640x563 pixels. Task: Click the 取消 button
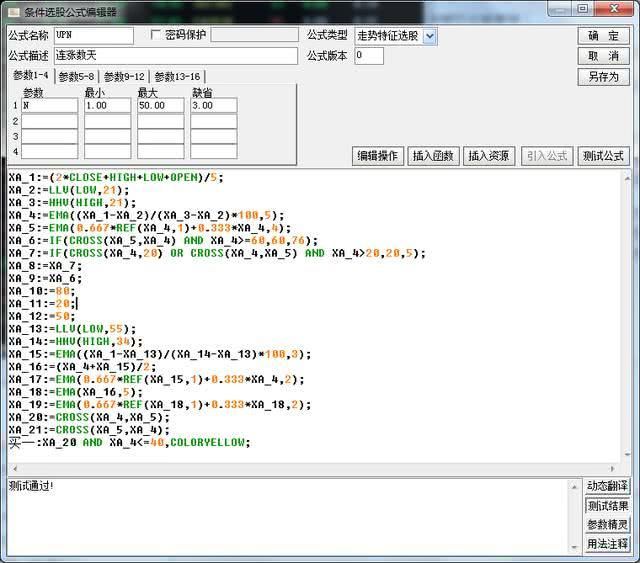(603, 56)
